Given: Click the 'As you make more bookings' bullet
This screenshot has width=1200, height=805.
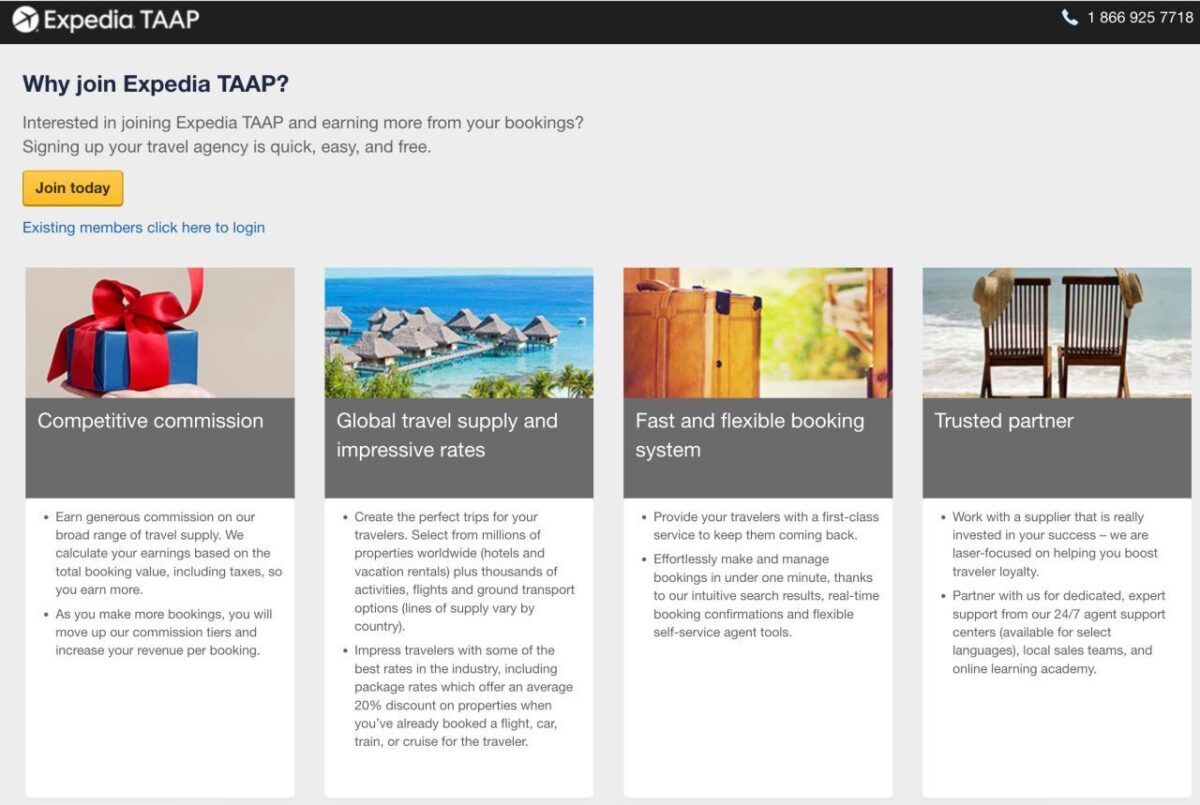Looking at the screenshot, I should tap(164, 632).
